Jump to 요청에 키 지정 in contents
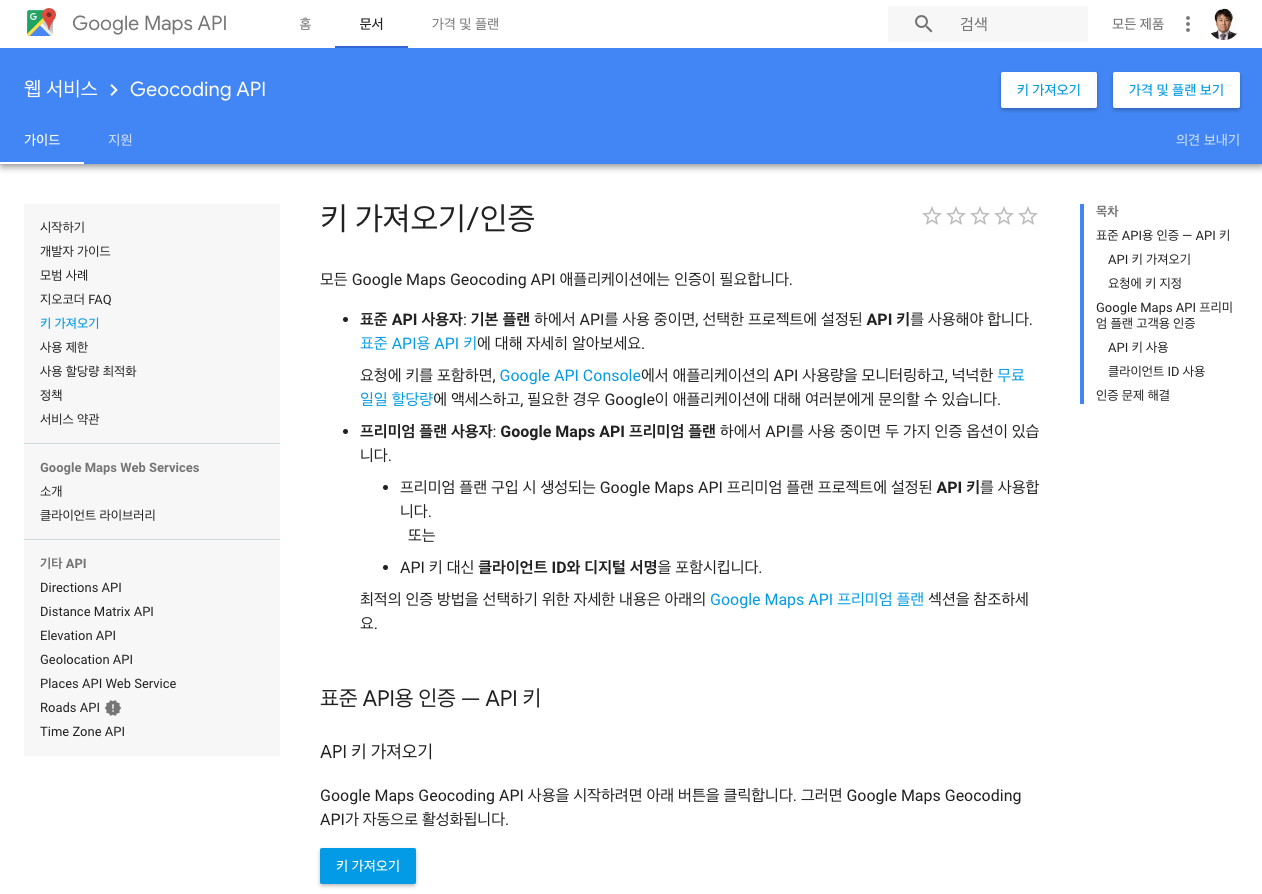 [1145, 284]
